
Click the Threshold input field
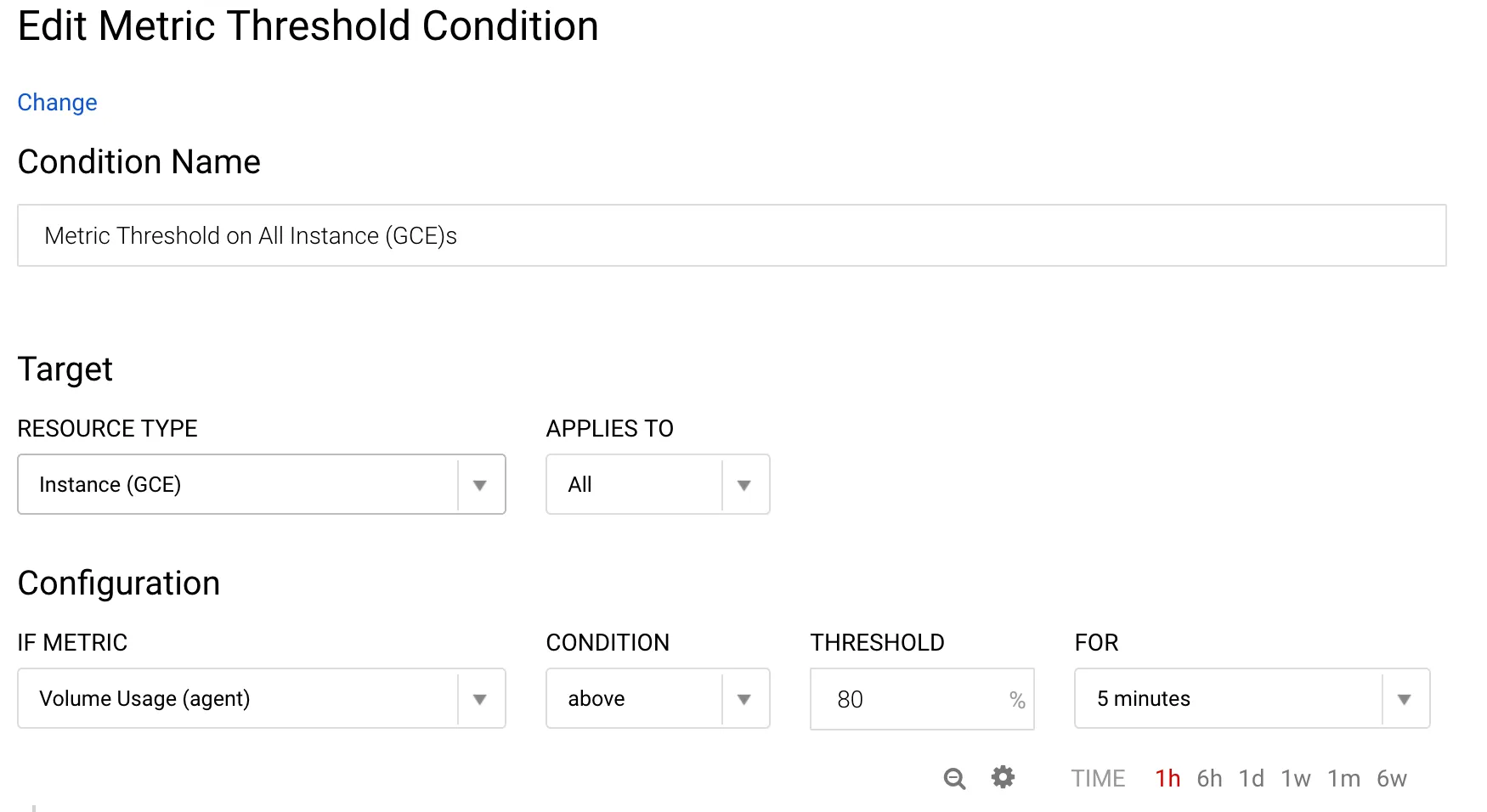coord(909,699)
